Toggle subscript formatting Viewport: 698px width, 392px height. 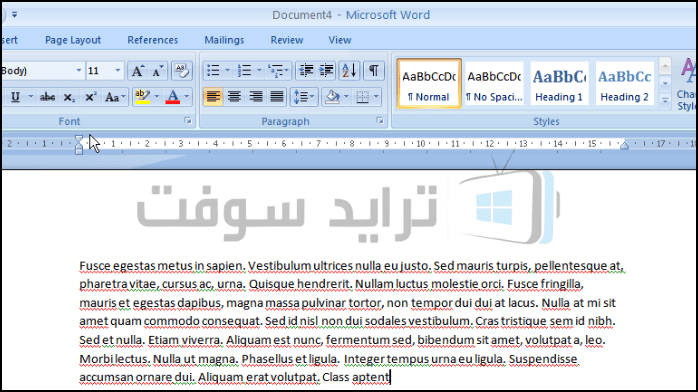[x=69, y=97]
